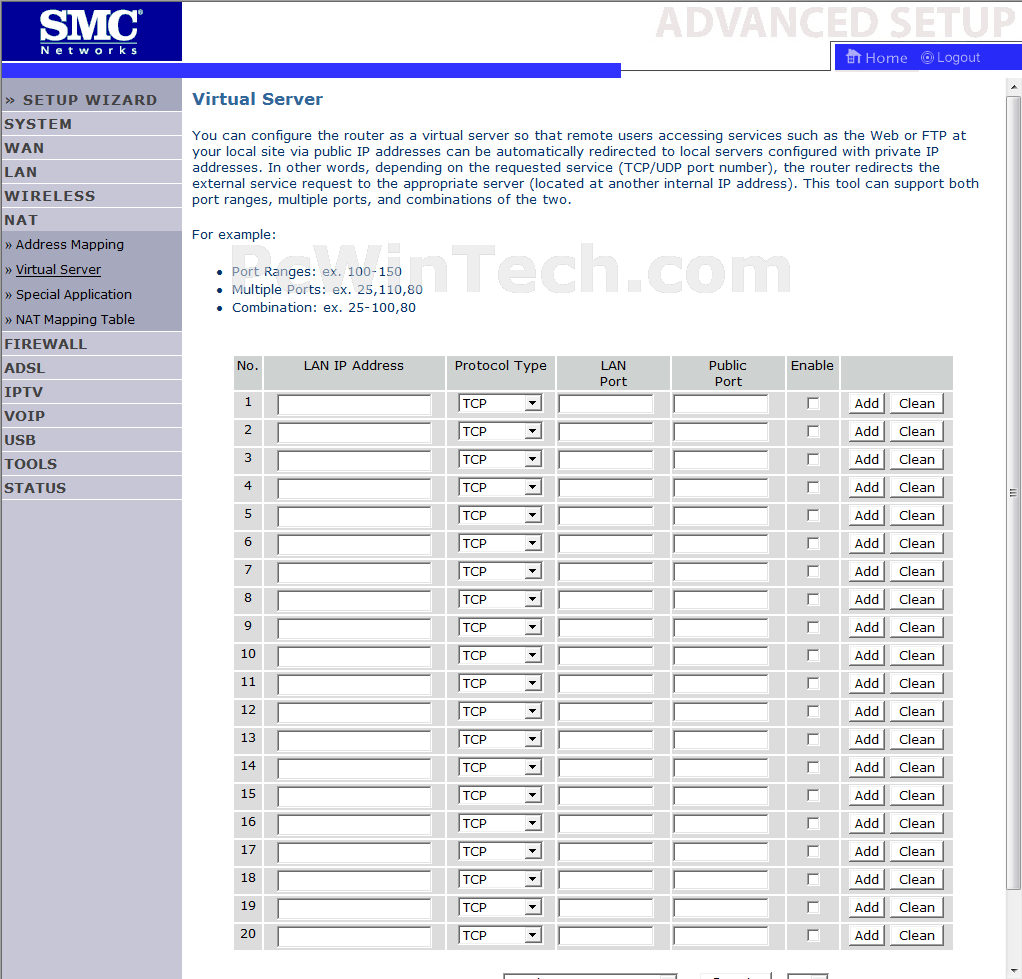Viewport: 1022px width, 979px height.
Task: Open the IPTV menu section
Action: (23, 392)
